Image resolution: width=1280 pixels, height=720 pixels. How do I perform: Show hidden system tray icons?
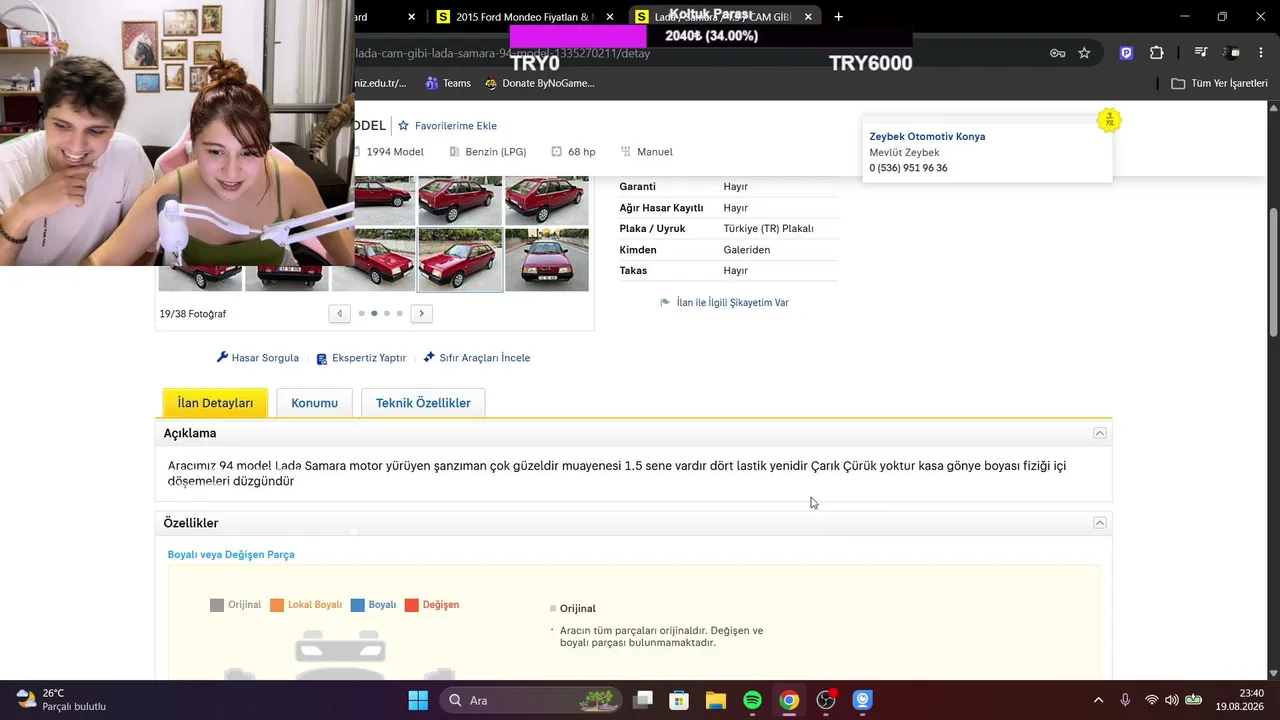pyautogui.click(x=1098, y=700)
